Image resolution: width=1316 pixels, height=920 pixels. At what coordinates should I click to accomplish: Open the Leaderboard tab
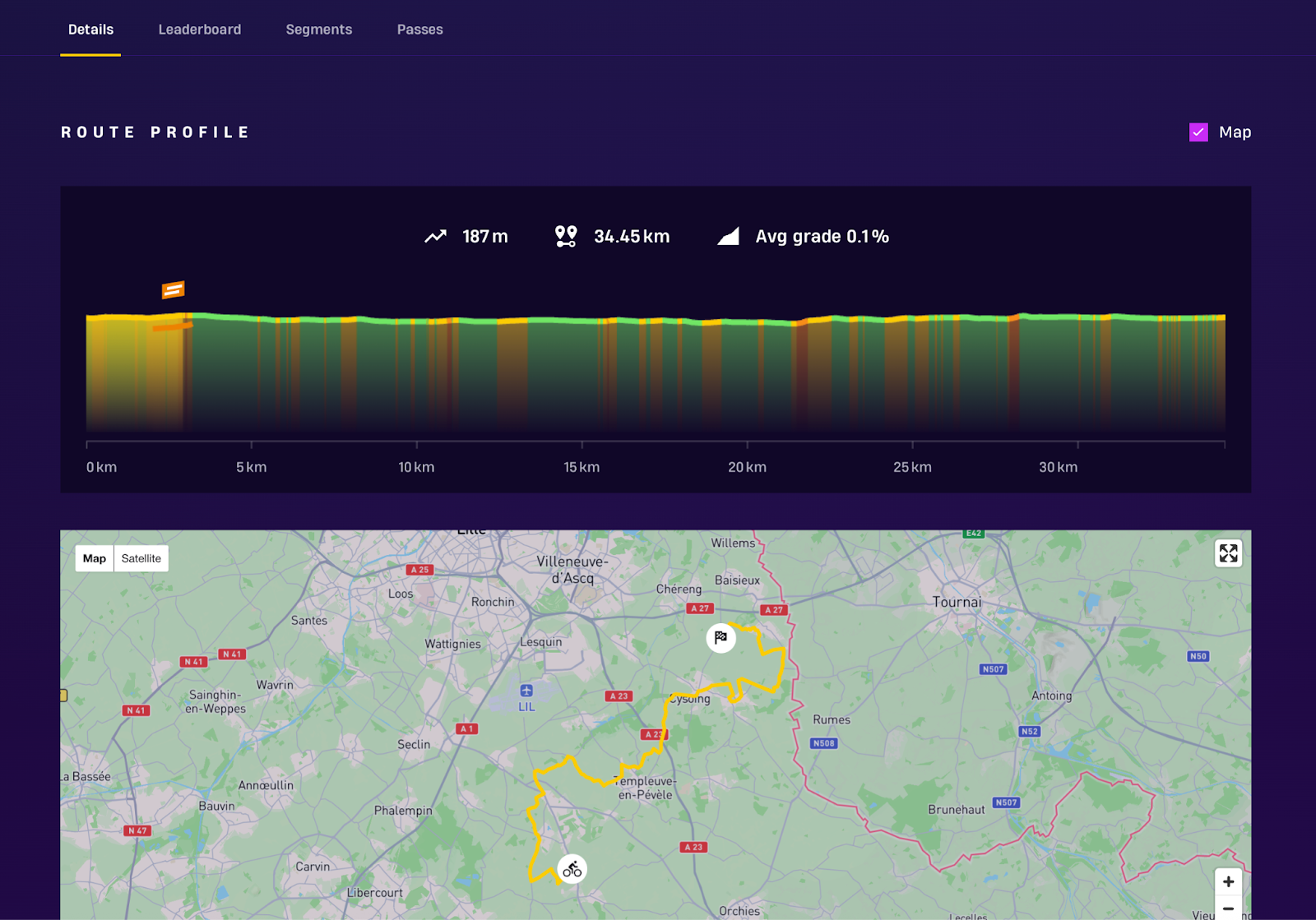click(x=200, y=30)
